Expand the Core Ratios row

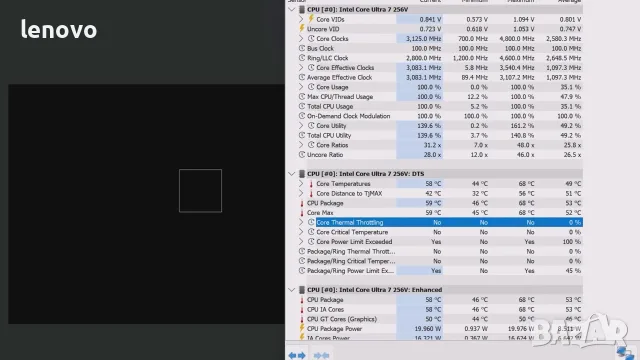[x=301, y=145]
